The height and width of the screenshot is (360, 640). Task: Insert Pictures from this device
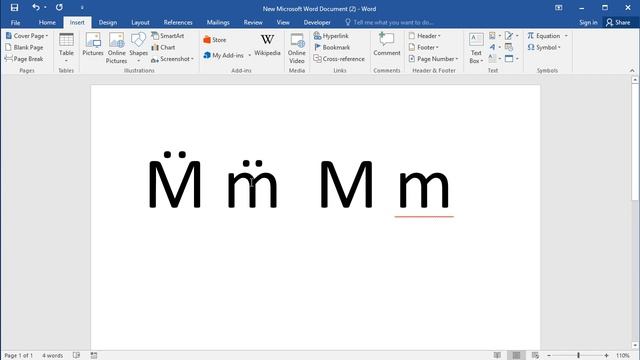93,45
